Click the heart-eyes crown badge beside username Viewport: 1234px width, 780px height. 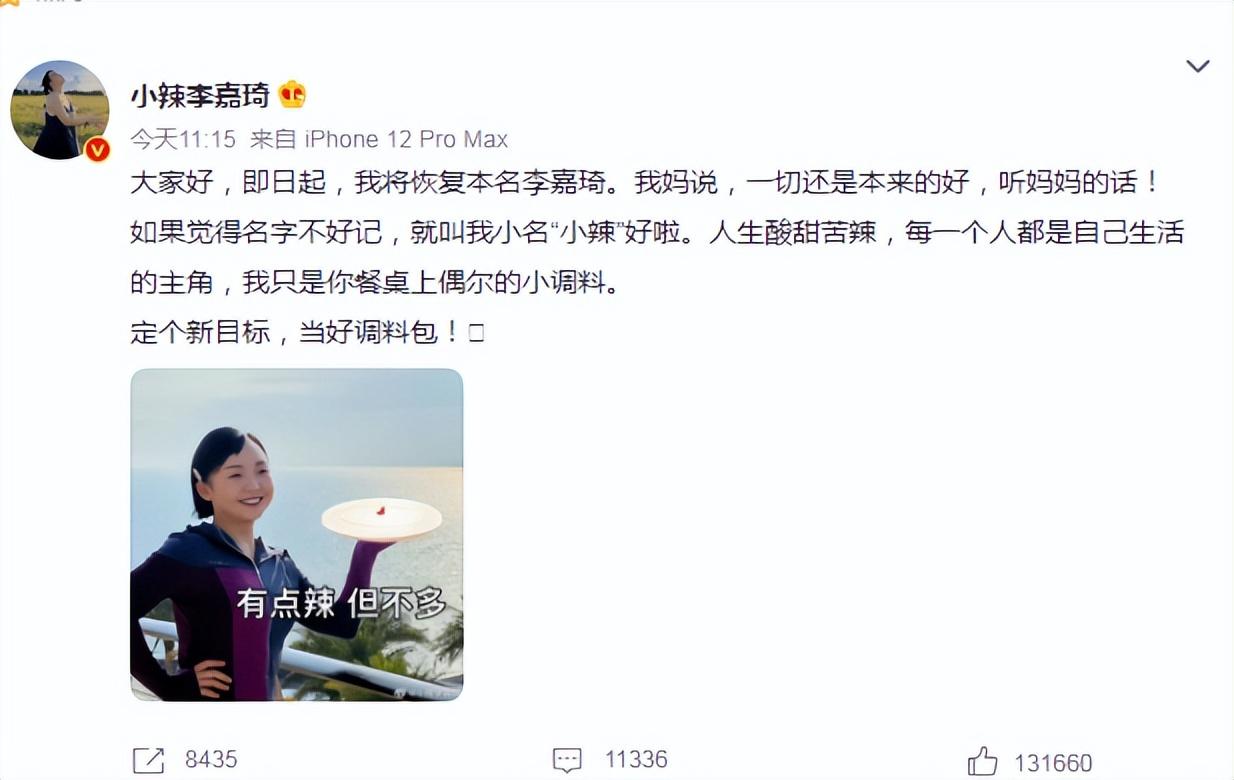coord(292,95)
